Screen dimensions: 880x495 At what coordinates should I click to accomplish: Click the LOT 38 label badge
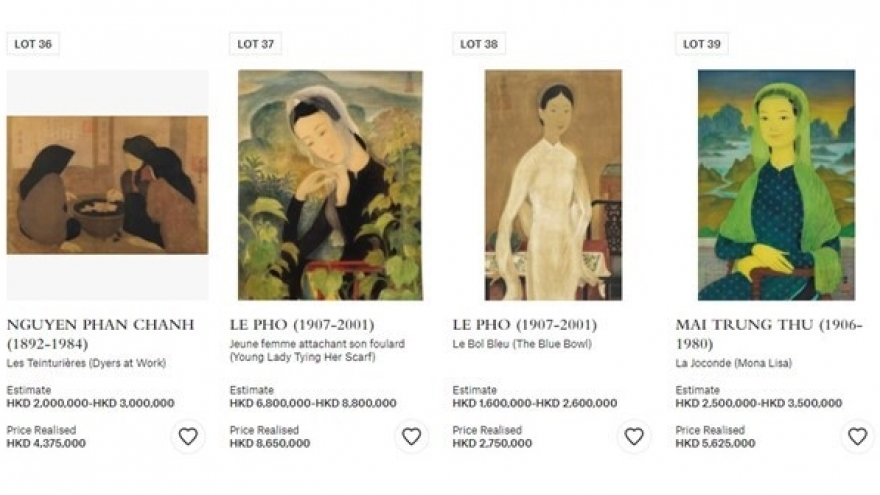tap(478, 44)
